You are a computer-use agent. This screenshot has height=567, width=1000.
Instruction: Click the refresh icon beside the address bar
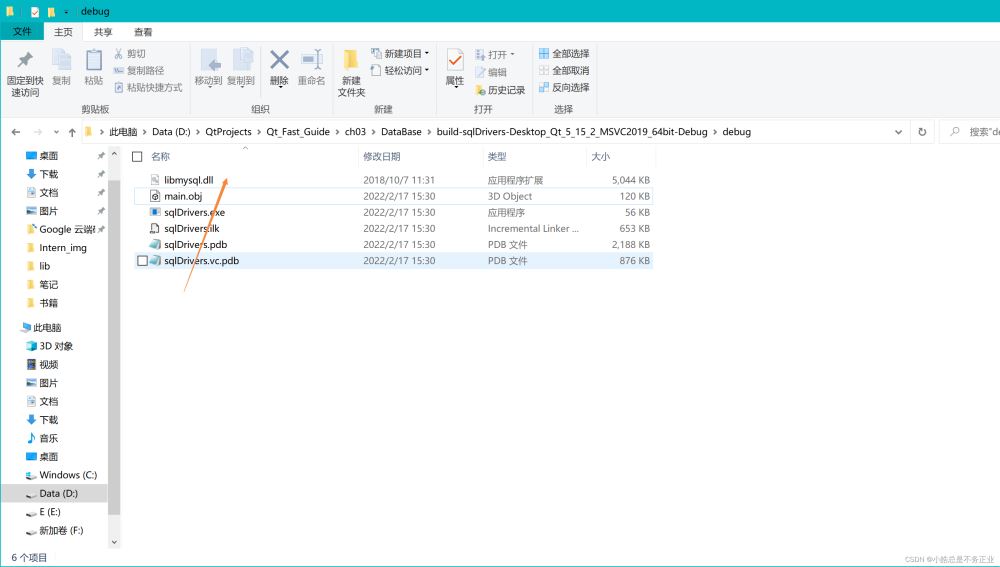tap(921, 131)
